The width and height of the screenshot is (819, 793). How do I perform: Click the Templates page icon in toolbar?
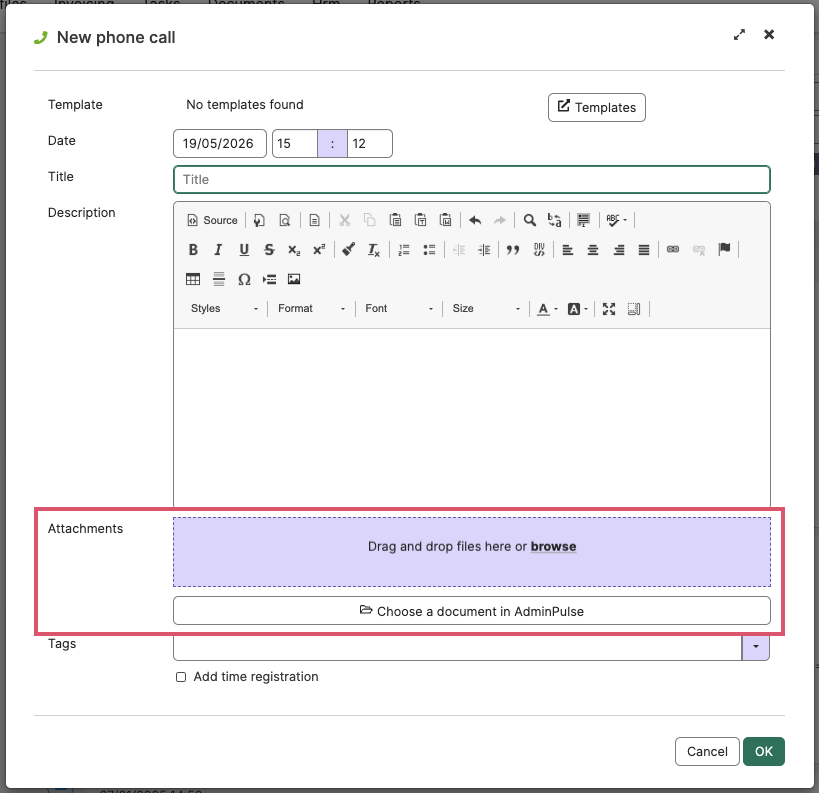pos(314,220)
